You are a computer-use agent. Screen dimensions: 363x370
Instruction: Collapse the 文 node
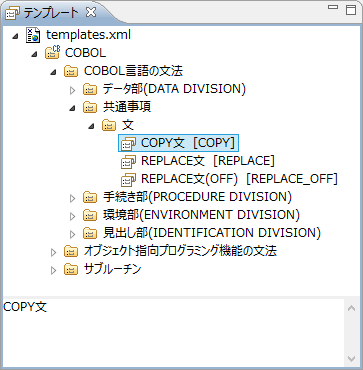[x=91, y=126]
